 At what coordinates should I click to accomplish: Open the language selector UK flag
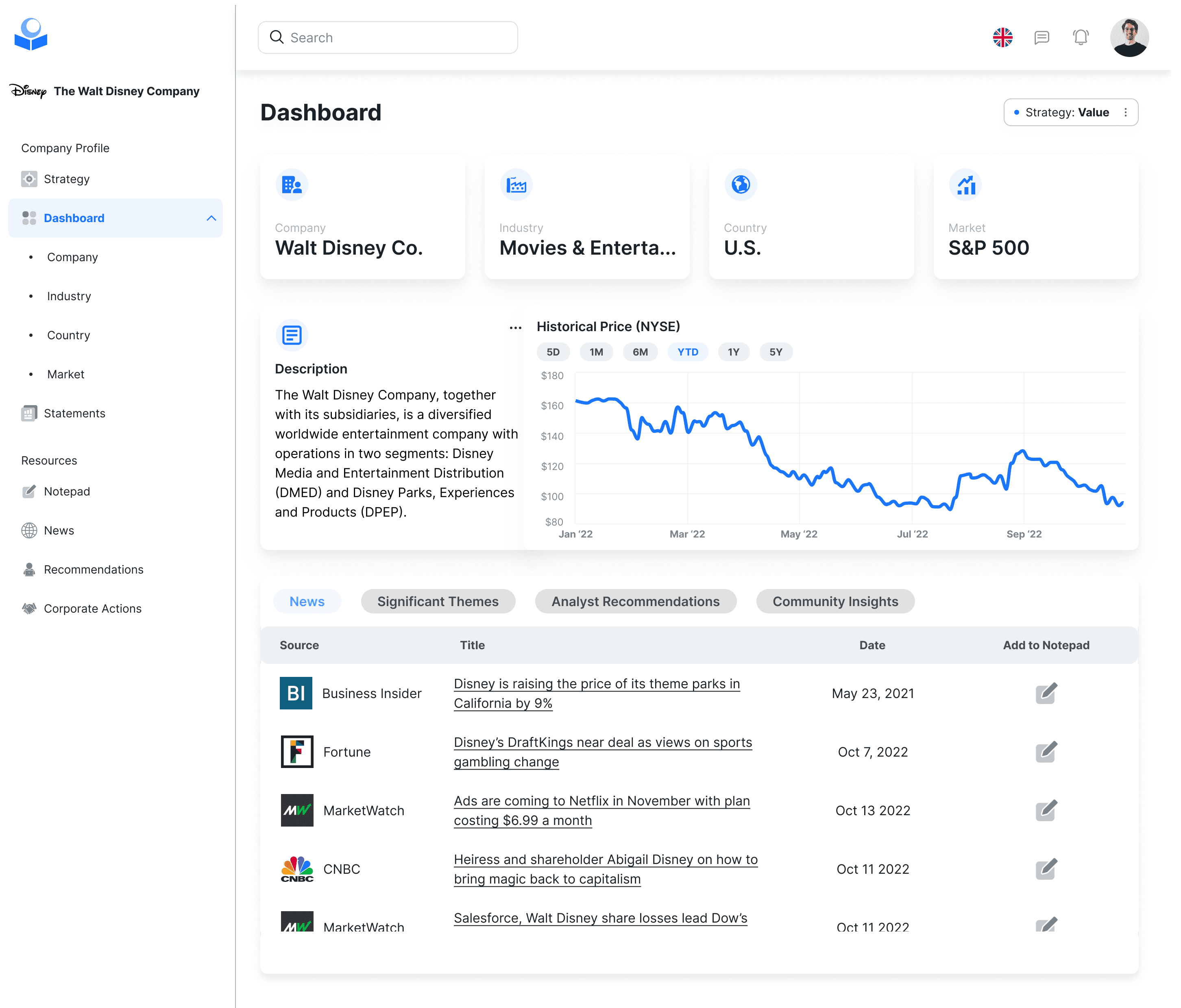pyautogui.click(x=1002, y=38)
